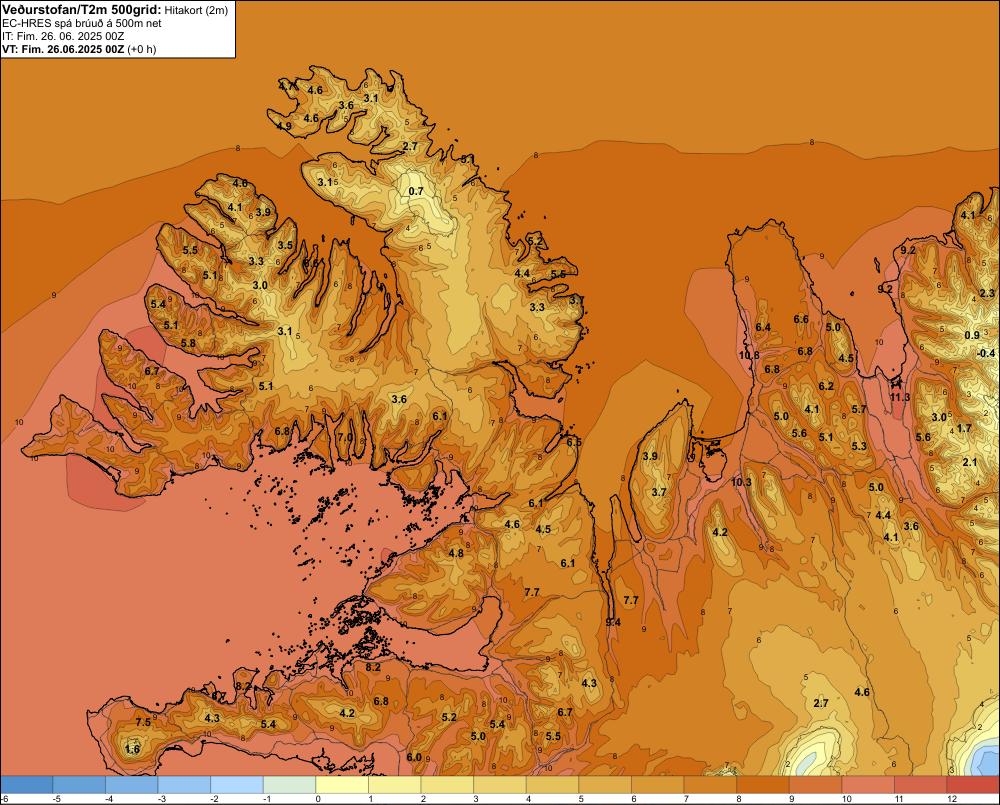Viewport: 1000px width, 805px height.
Task: Click the colorbar swatch between 8 and 9
Action: 763,785
